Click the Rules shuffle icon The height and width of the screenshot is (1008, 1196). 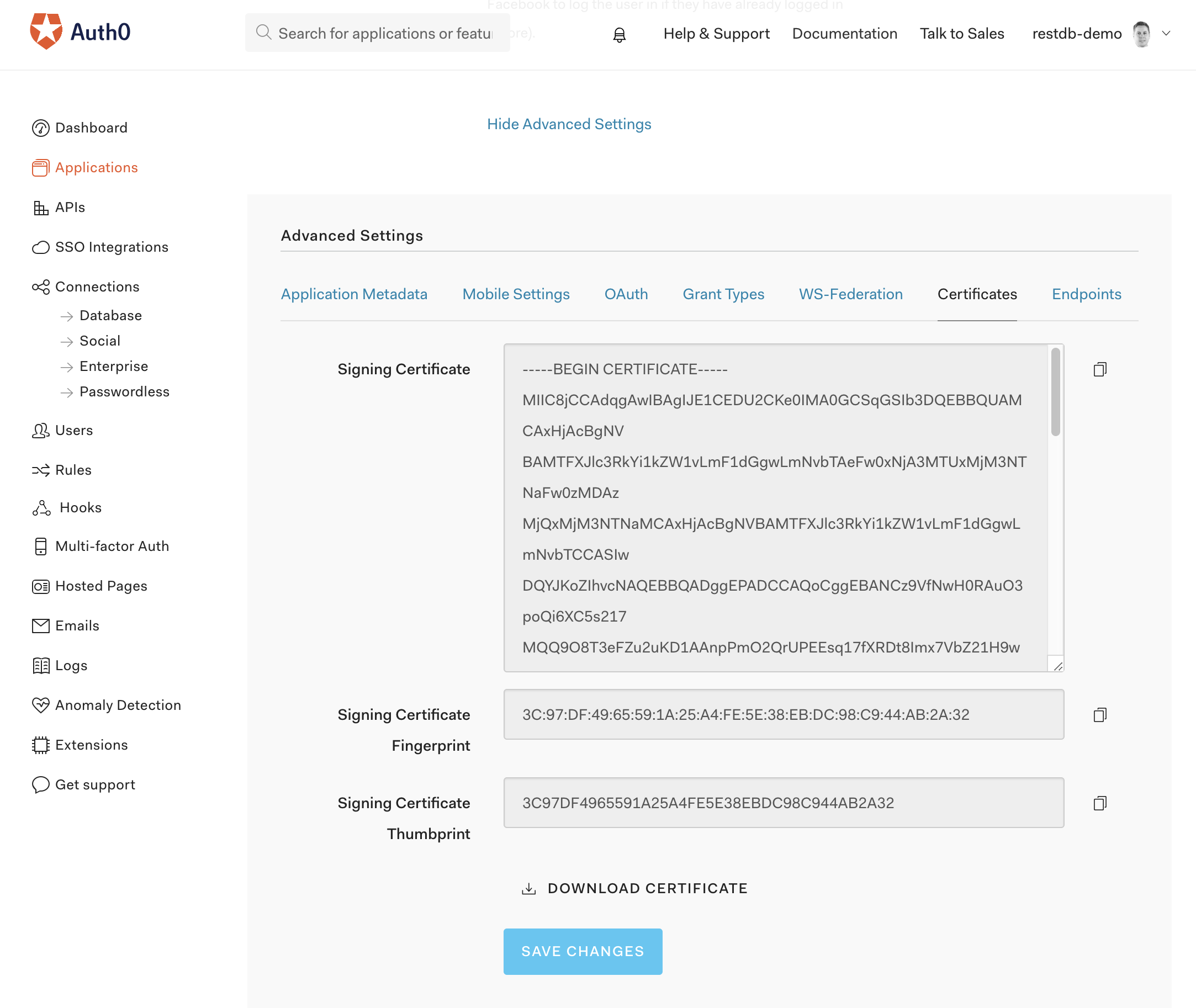coord(40,470)
